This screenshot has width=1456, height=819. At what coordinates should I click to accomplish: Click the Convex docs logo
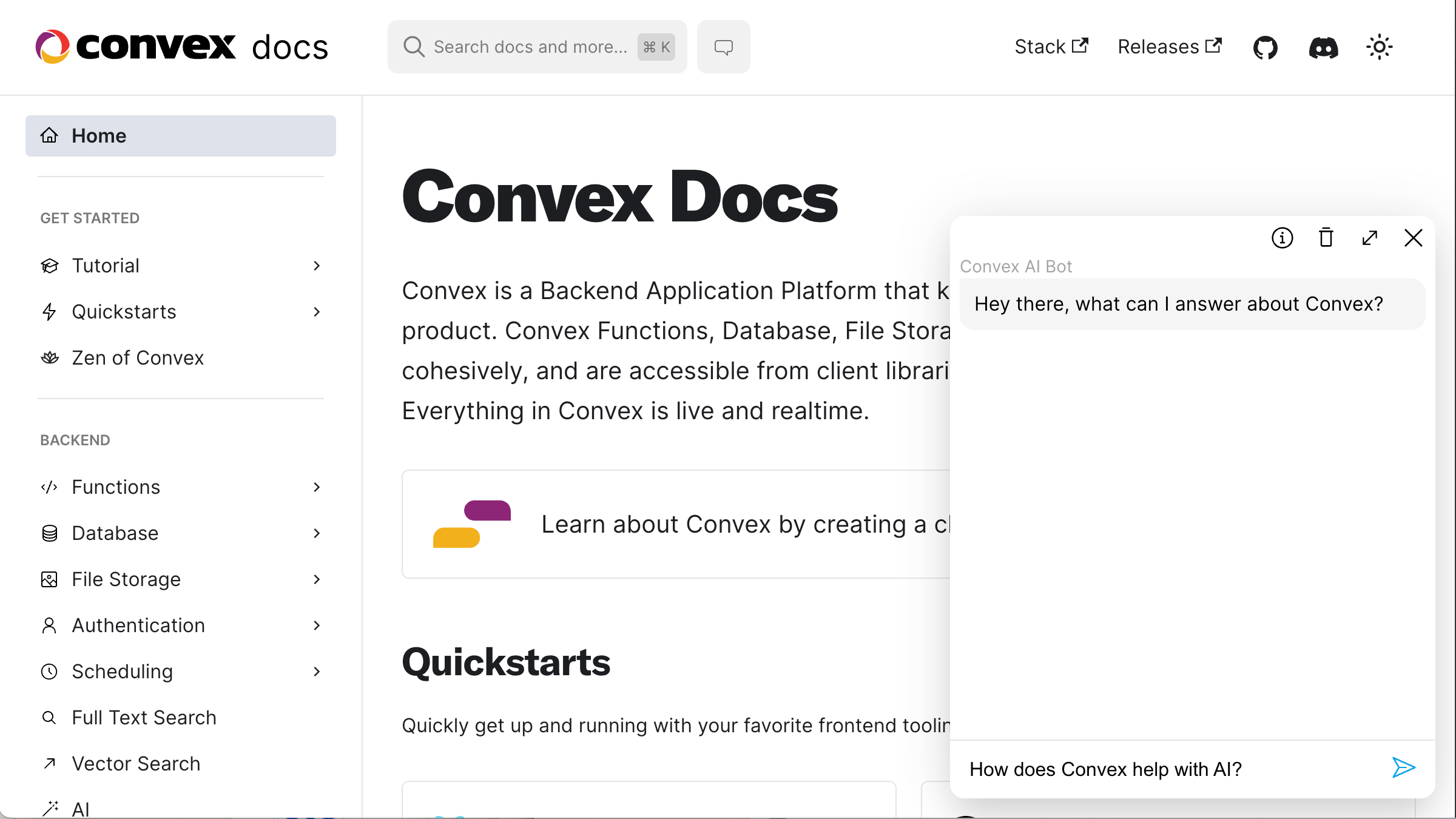182,47
